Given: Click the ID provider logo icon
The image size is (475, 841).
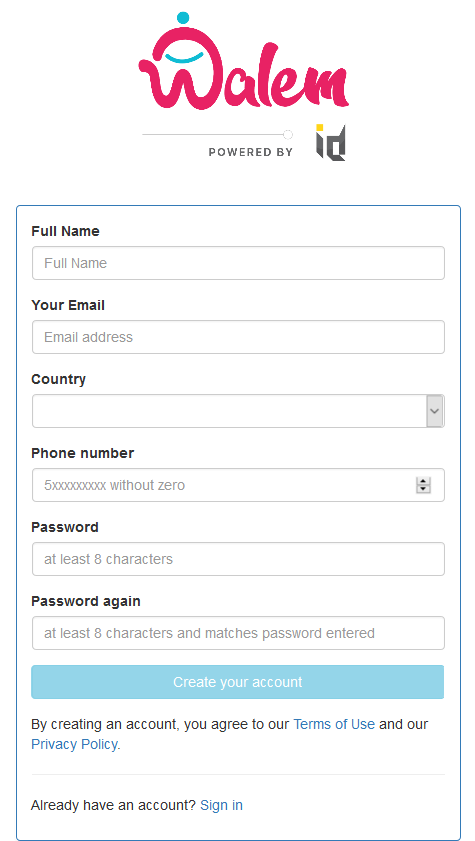Looking at the screenshot, I should coord(330,143).
